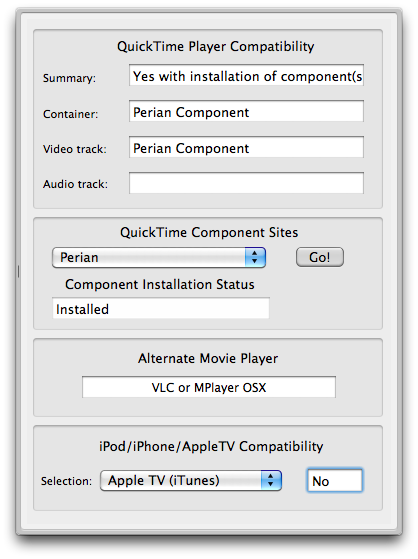Click the QuickTime Component Sites heading

(209, 232)
